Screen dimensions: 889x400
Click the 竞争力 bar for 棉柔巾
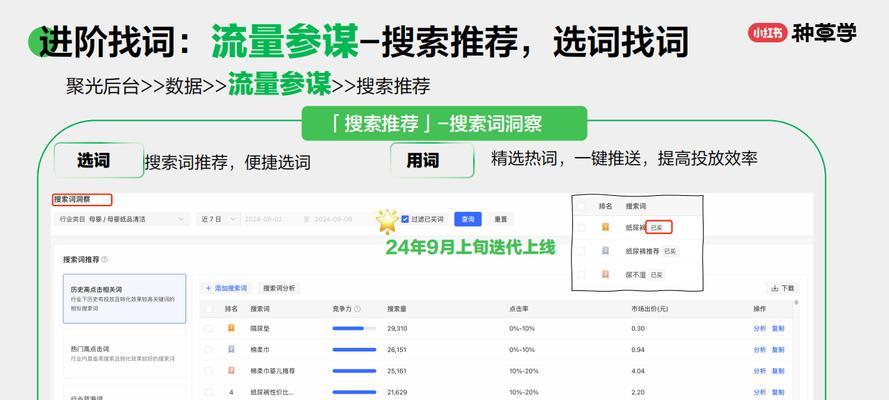(354, 350)
